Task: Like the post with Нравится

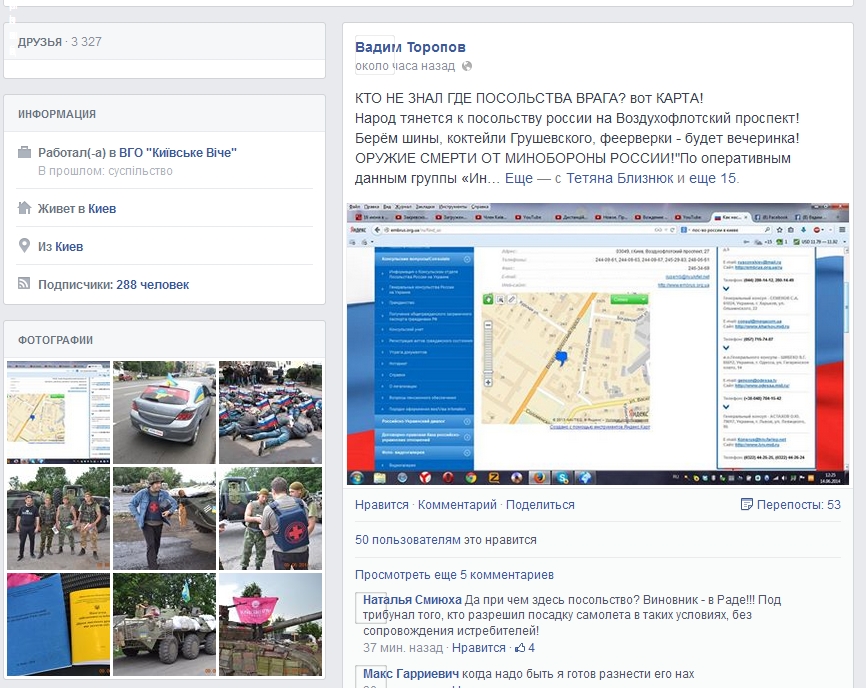Action: (382, 505)
